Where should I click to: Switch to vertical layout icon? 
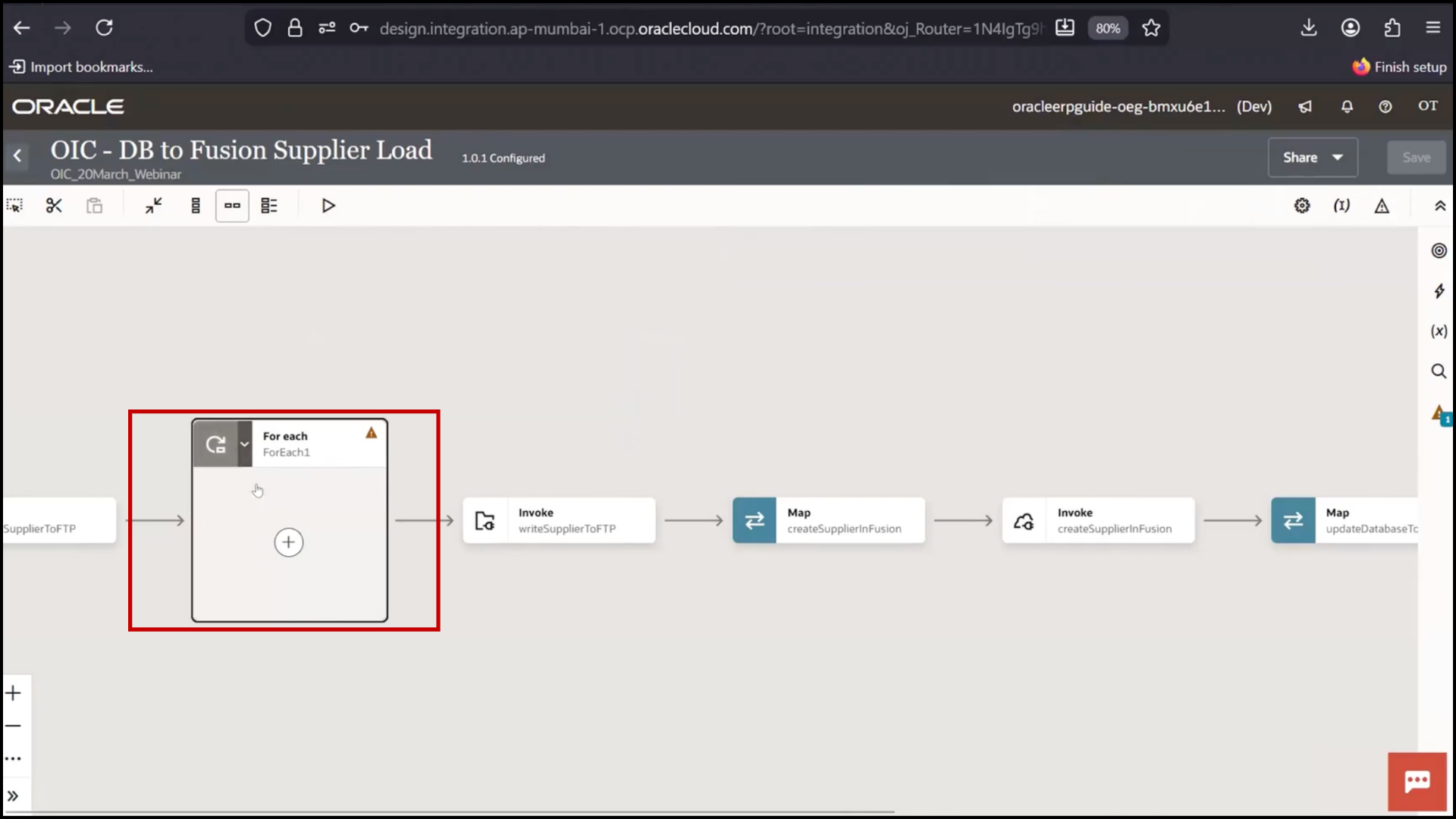tap(196, 206)
